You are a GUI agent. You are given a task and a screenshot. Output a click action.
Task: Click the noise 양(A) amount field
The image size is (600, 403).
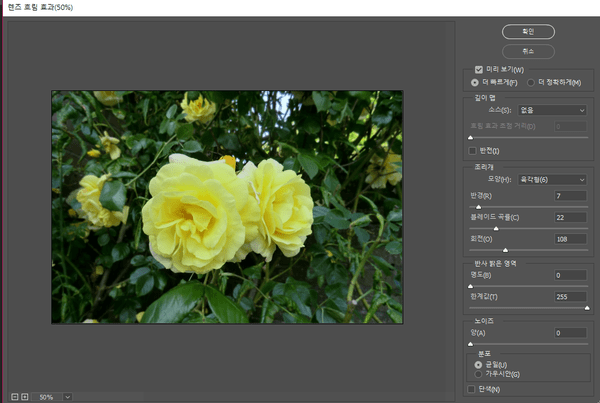tap(570, 333)
